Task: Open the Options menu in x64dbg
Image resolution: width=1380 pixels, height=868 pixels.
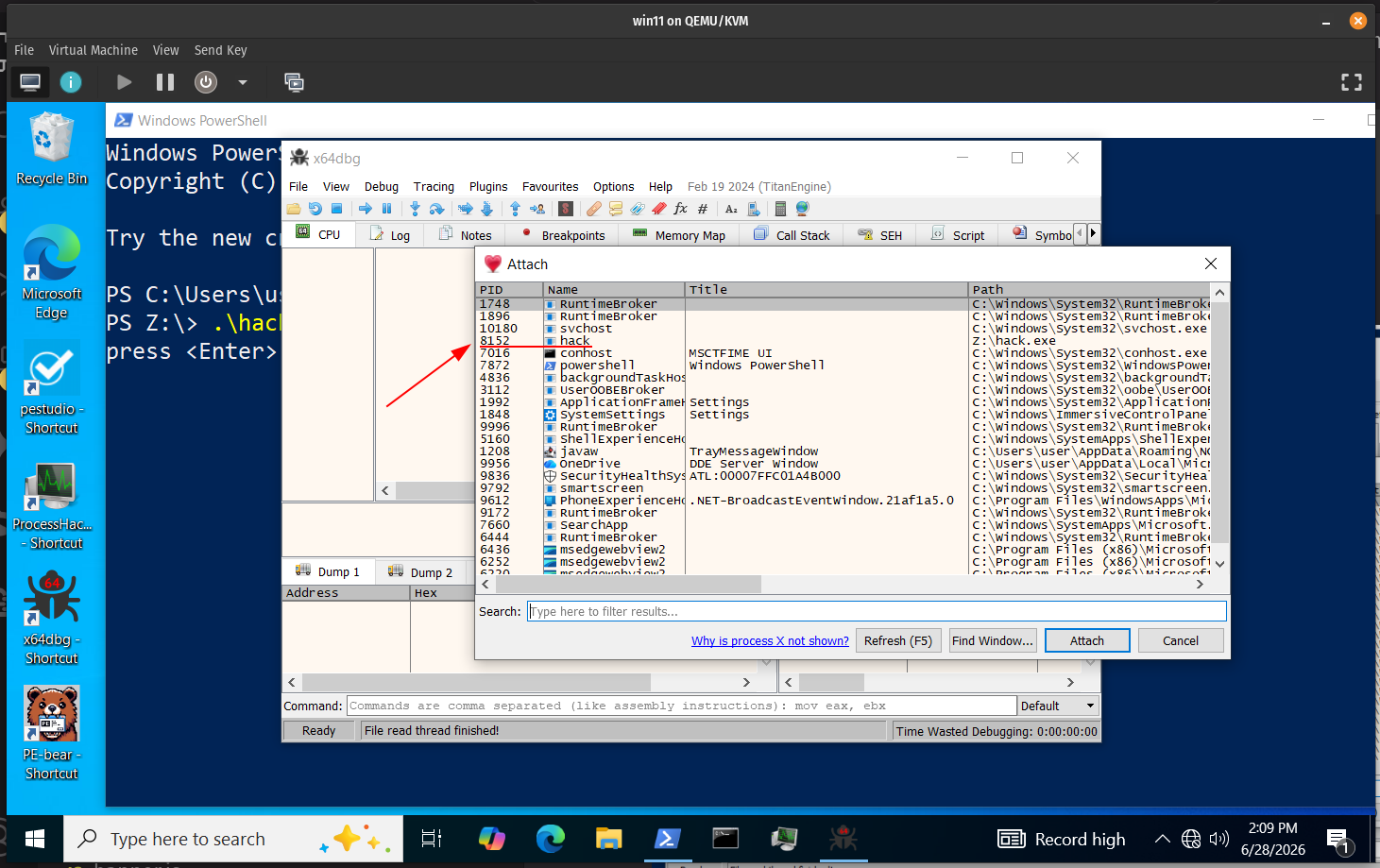Action: (614, 187)
